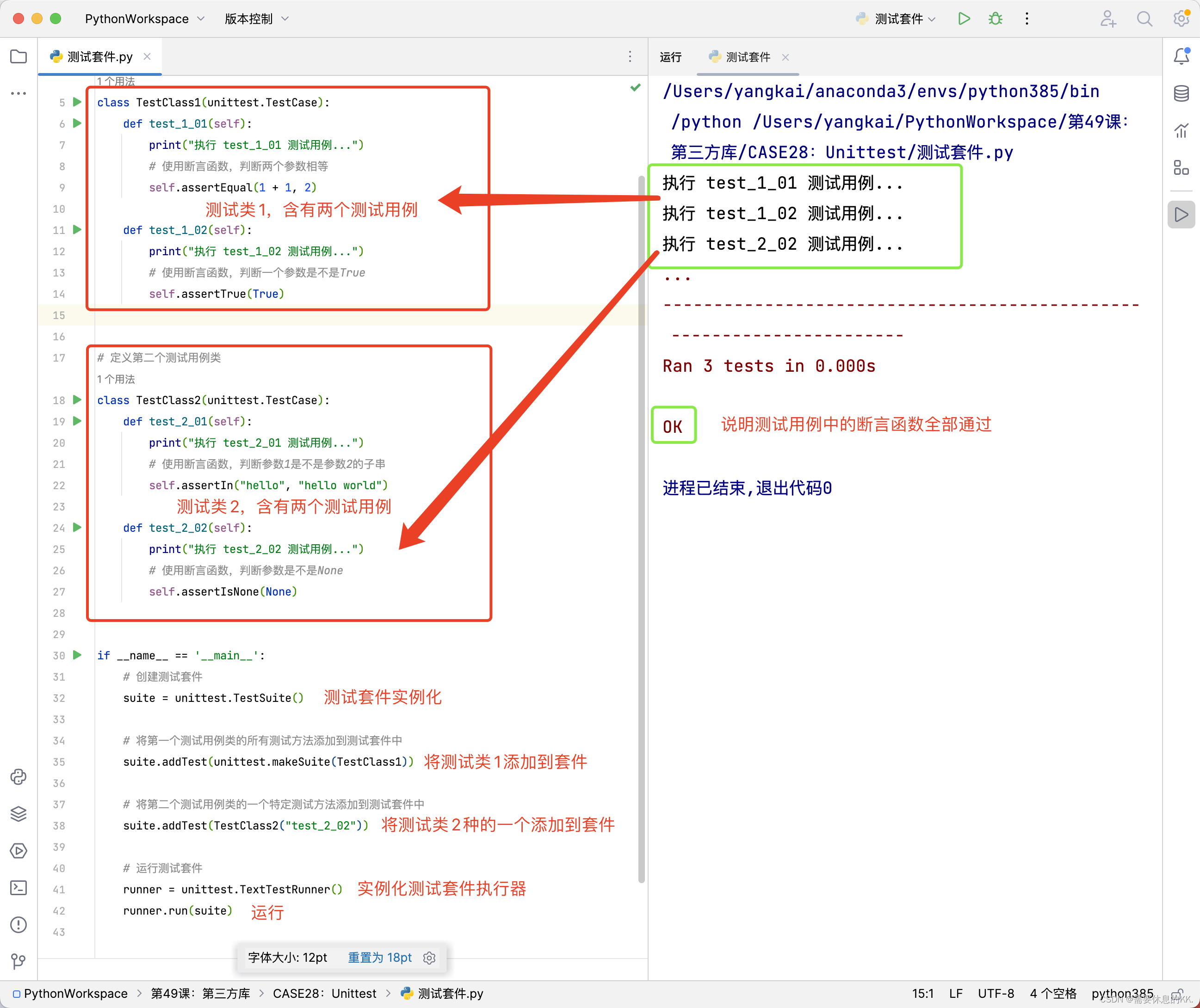This screenshot has width=1200, height=1008.
Task: Click suite = unittest.TestSuite() code line
Action: [x=213, y=698]
